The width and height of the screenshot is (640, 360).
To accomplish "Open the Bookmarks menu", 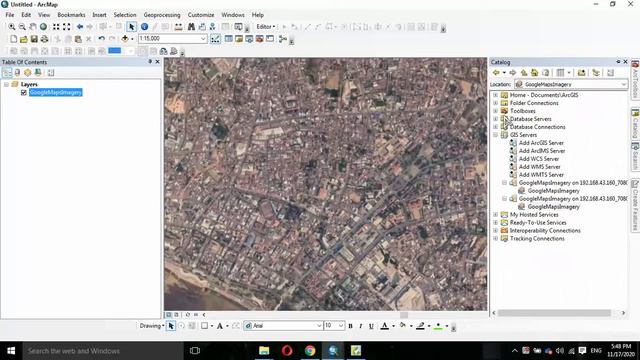I will point(71,15).
